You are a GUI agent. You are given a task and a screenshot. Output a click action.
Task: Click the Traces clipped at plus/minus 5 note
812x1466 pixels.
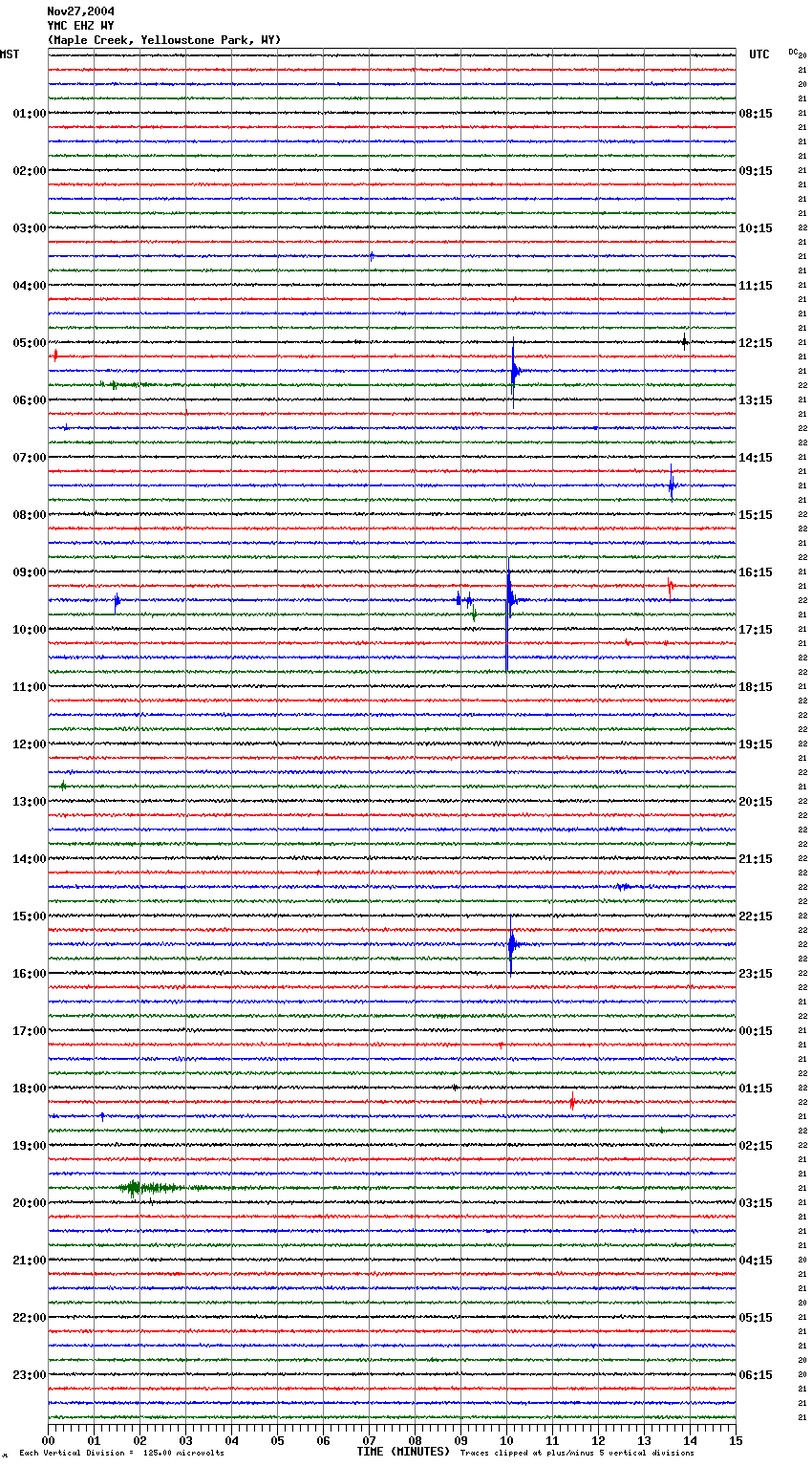[x=577, y=1453]
